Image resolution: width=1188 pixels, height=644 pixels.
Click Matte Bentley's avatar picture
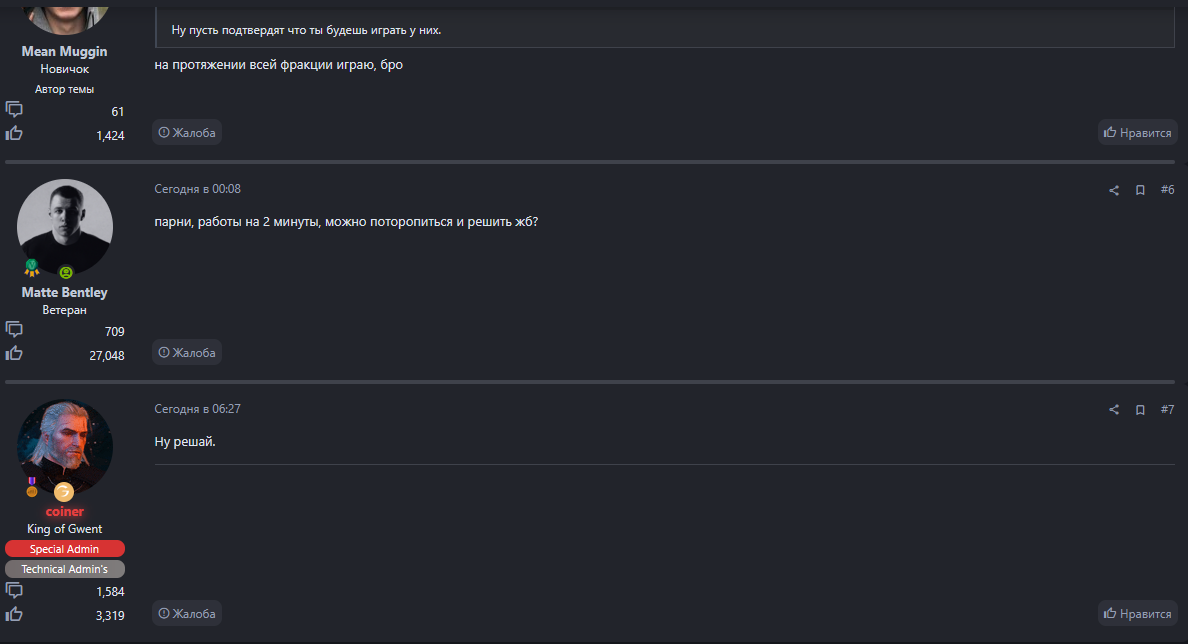(65, 225)
